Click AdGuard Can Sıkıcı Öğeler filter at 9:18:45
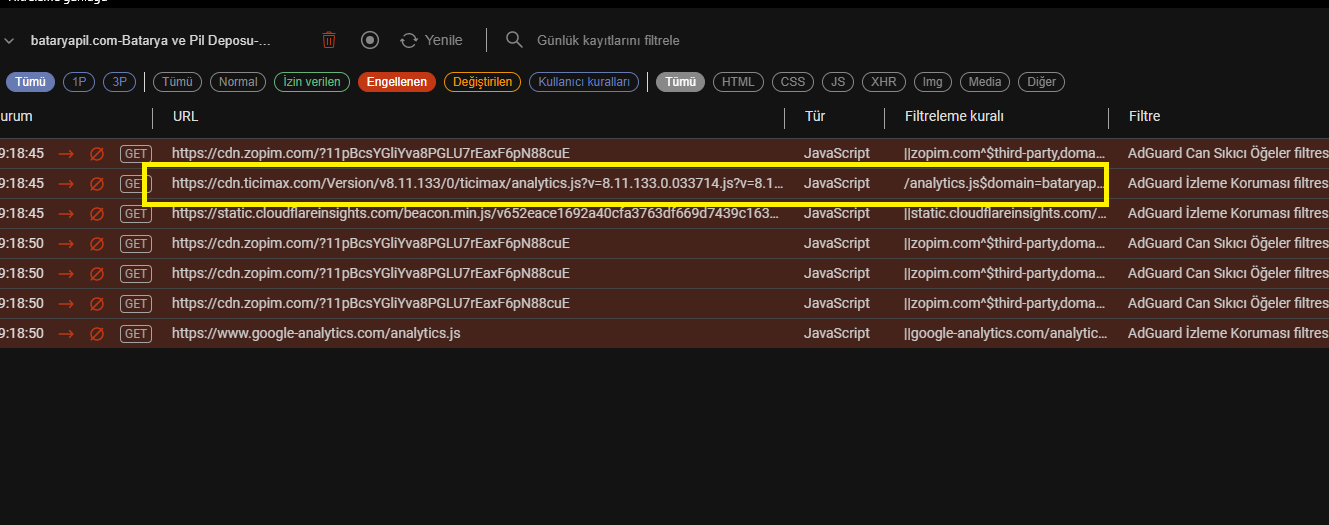This screenshot has width=1329, height=525. (x=1228, y=154)
